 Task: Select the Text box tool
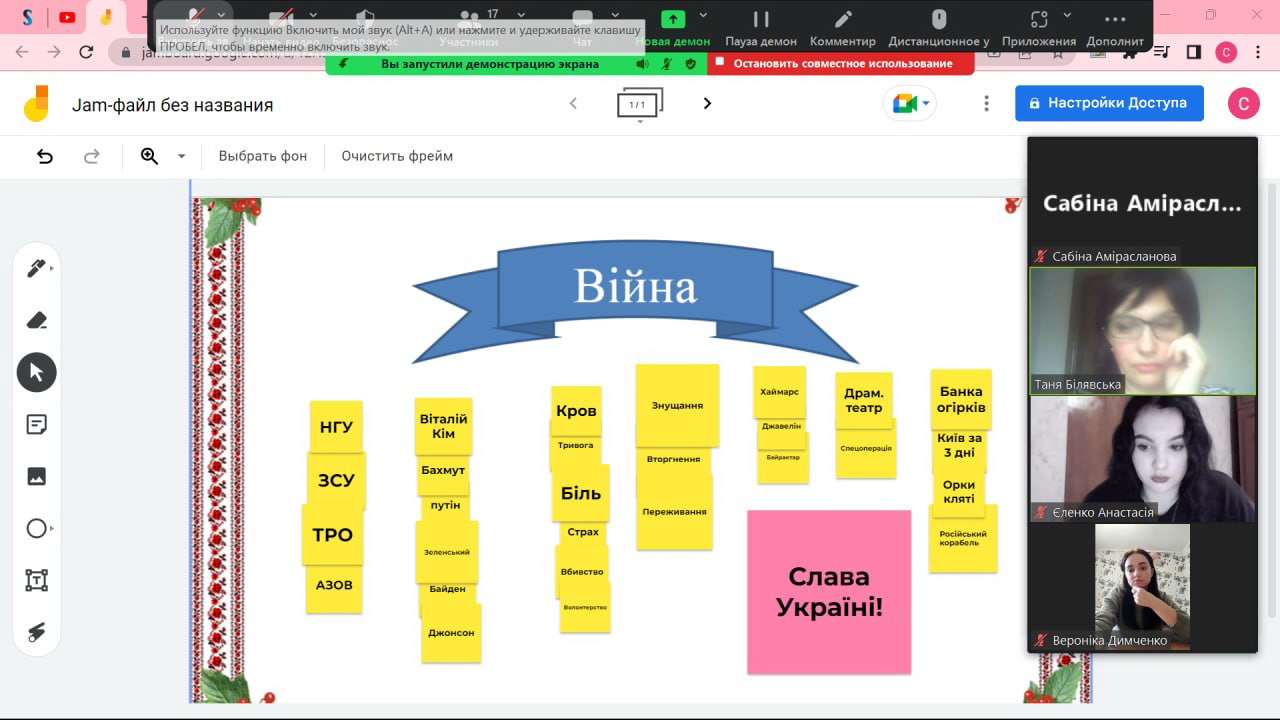click(x=36, y=581)
